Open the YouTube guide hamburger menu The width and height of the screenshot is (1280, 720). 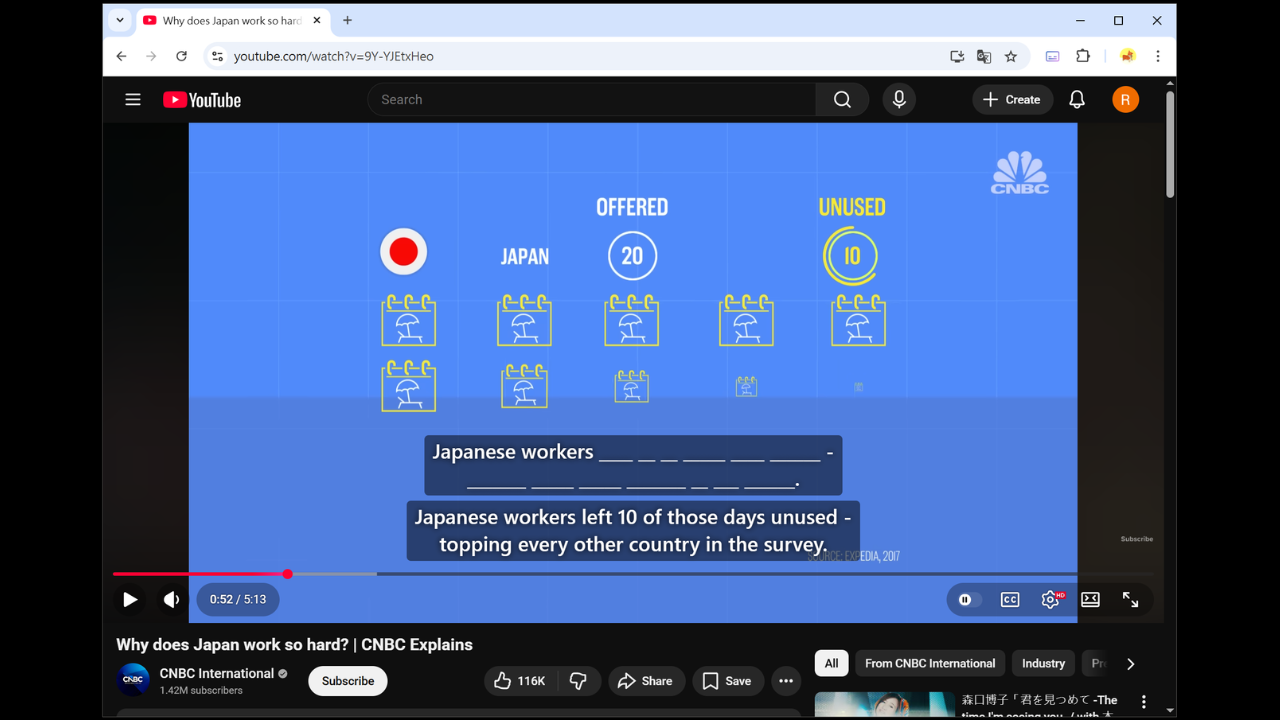point(133,100)
